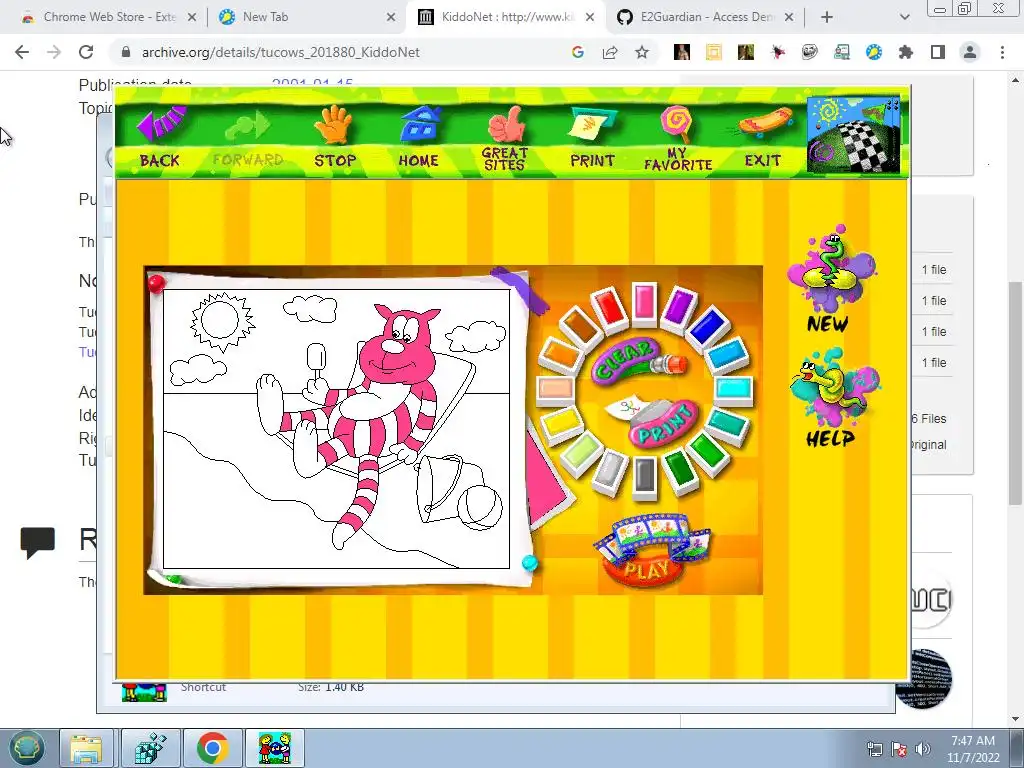Pick the dark blue paint swatch

click(709, 327)
